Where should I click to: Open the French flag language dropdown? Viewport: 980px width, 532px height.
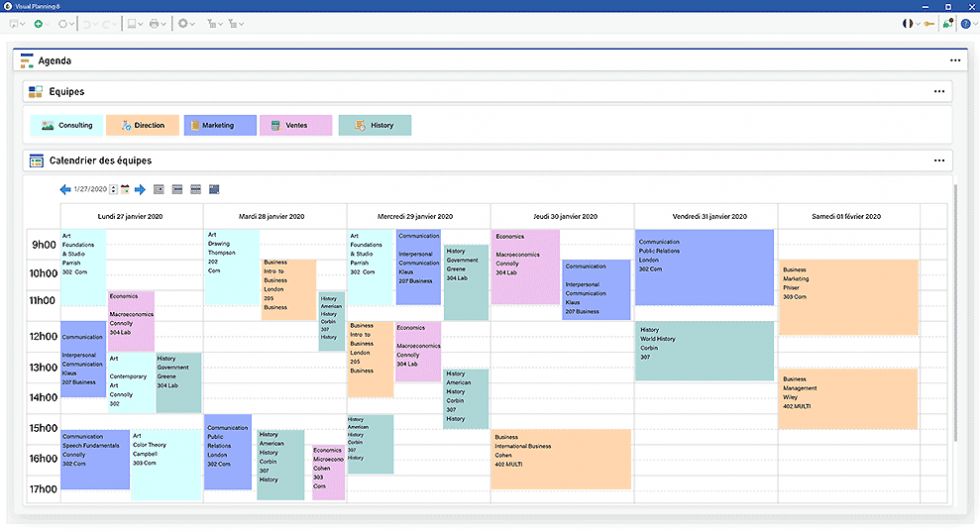coord(910,23)
